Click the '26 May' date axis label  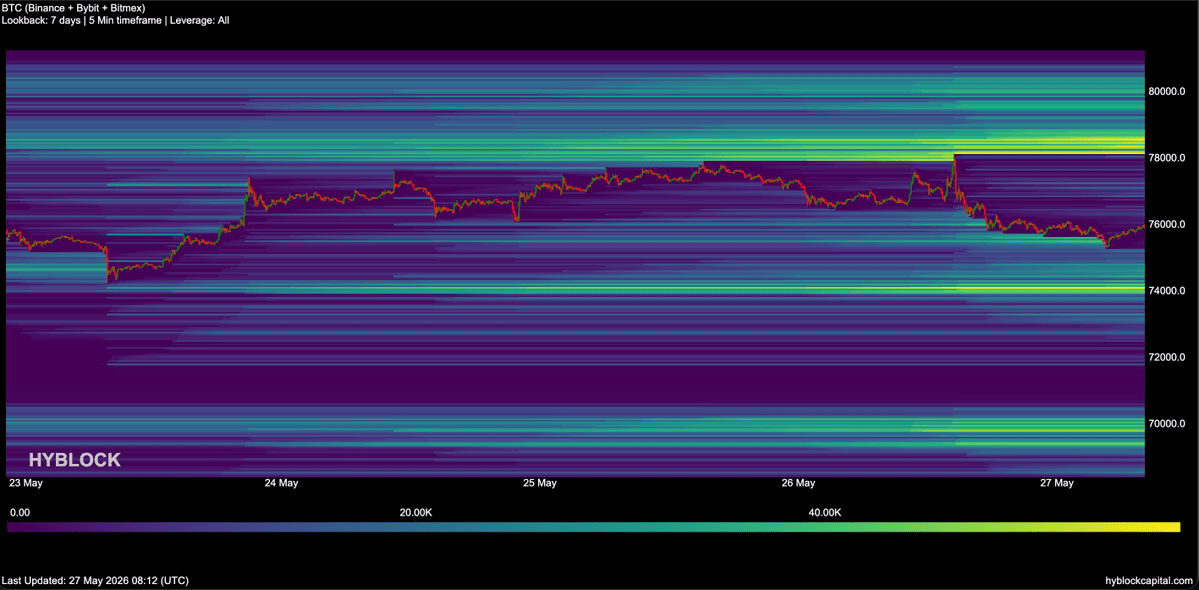[798, 483]
